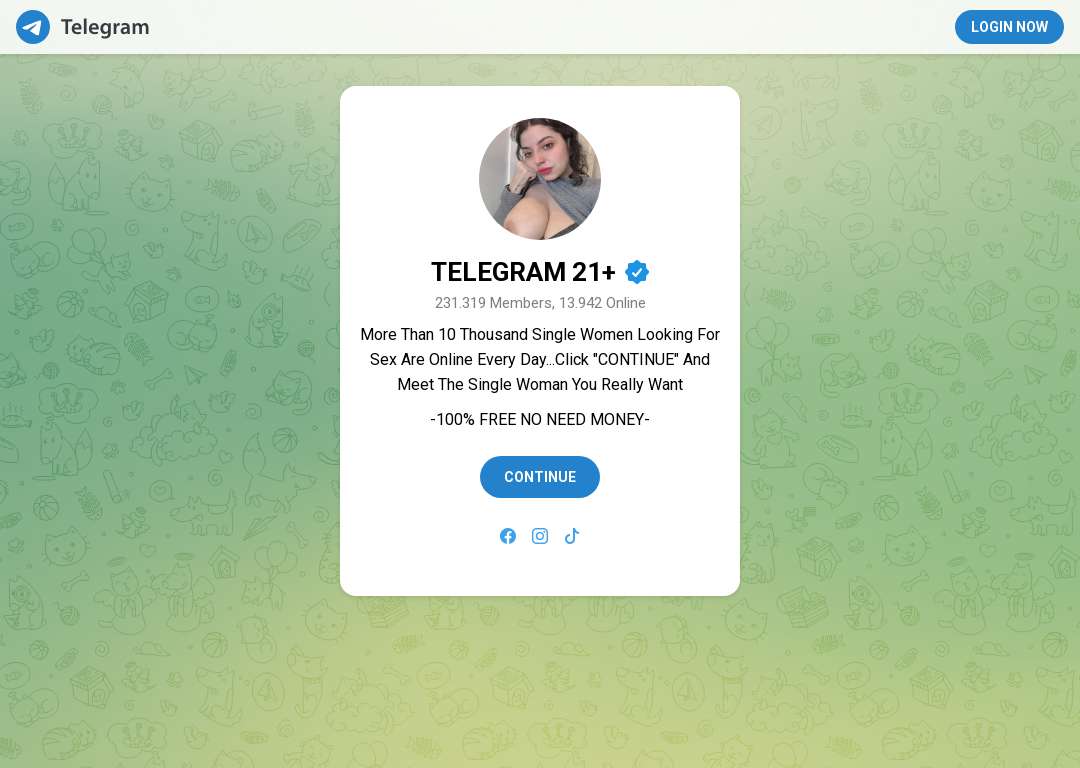Viewport: 1080px width, 768px height.
Task: Click the 100% FREE NO NEED MONEY line
Action: point(540,419)
